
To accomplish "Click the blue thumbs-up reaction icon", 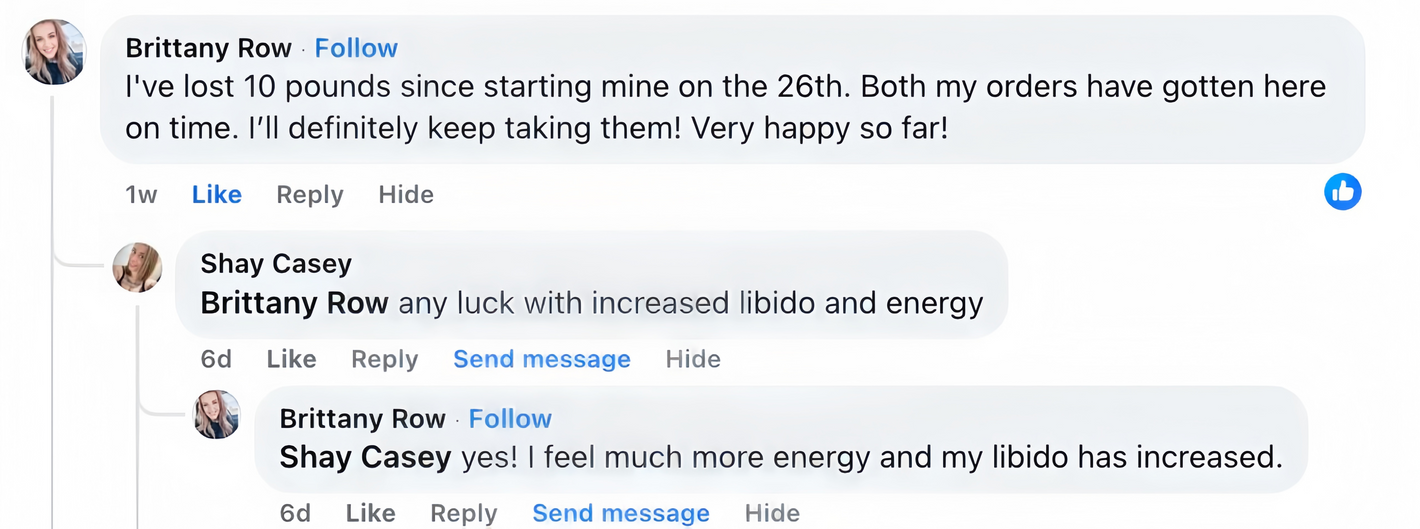I will click(x=1342, y=191).
